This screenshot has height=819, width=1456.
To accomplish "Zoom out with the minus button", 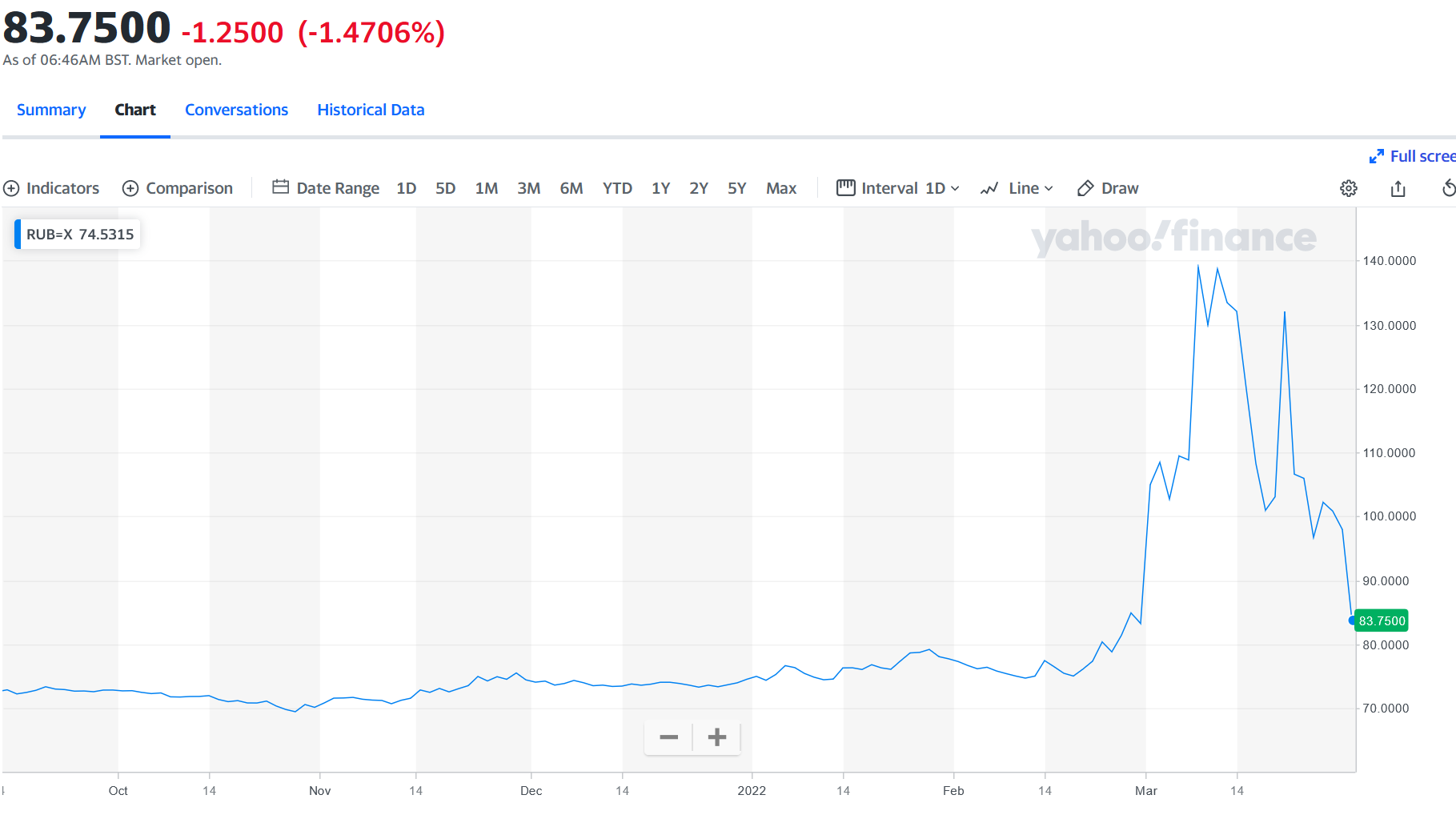I will [x=669, y=737].
